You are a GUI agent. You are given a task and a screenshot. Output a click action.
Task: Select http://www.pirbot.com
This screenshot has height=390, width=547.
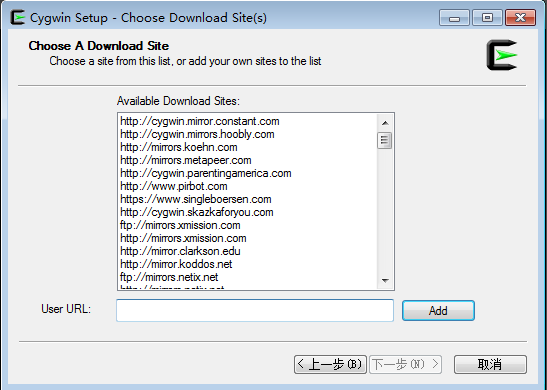174,186
